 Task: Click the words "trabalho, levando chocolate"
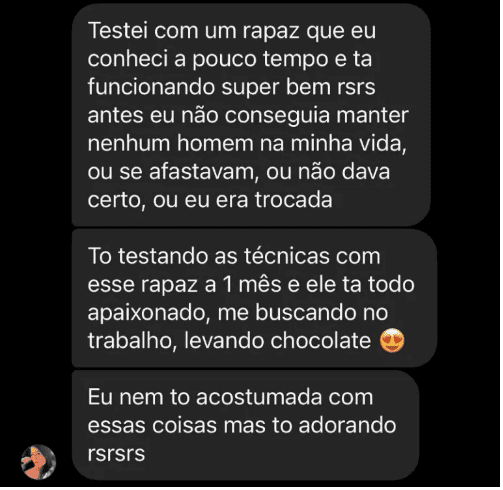(230, 343)
